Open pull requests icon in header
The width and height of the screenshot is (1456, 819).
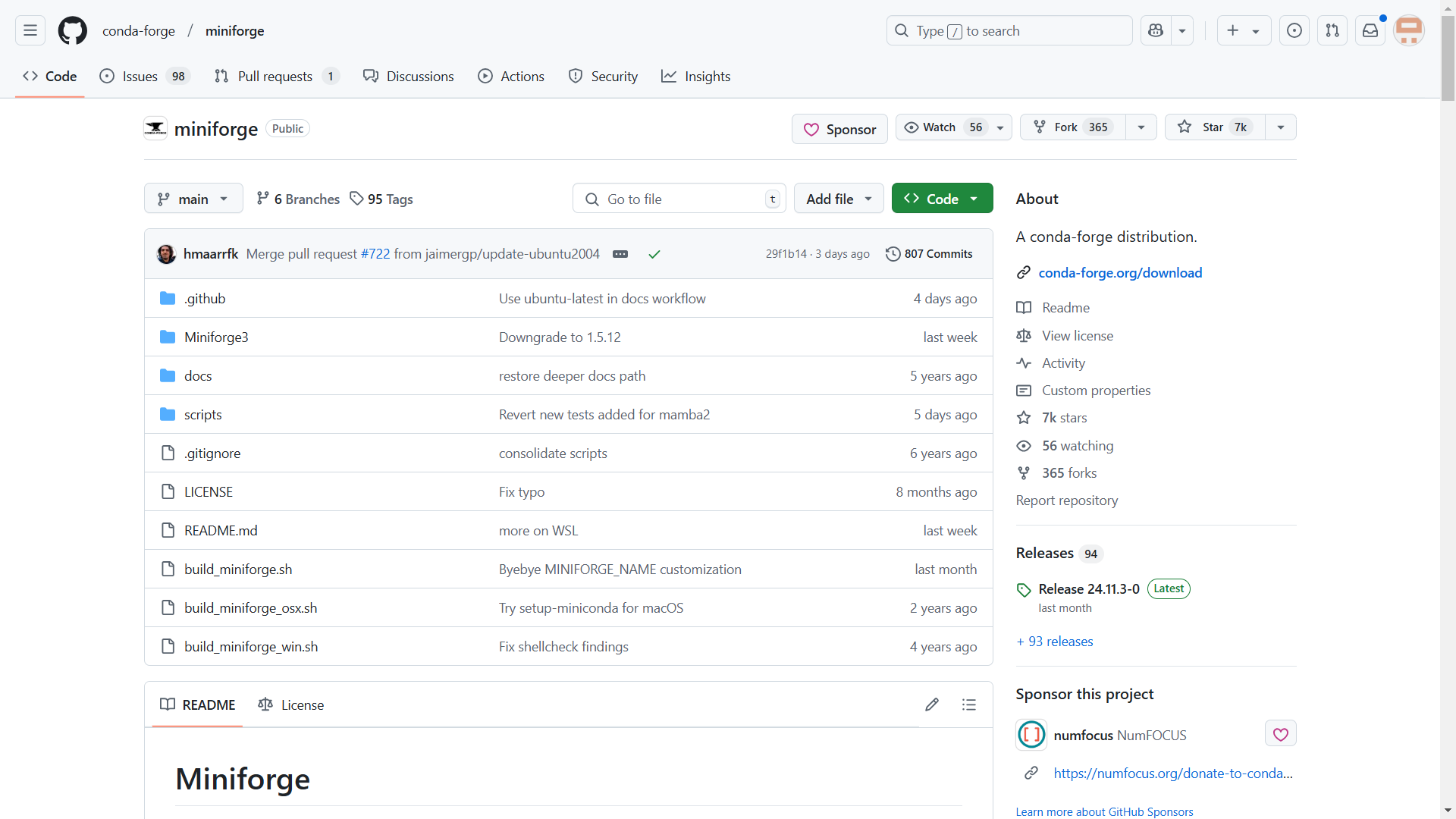[1332, 30]
